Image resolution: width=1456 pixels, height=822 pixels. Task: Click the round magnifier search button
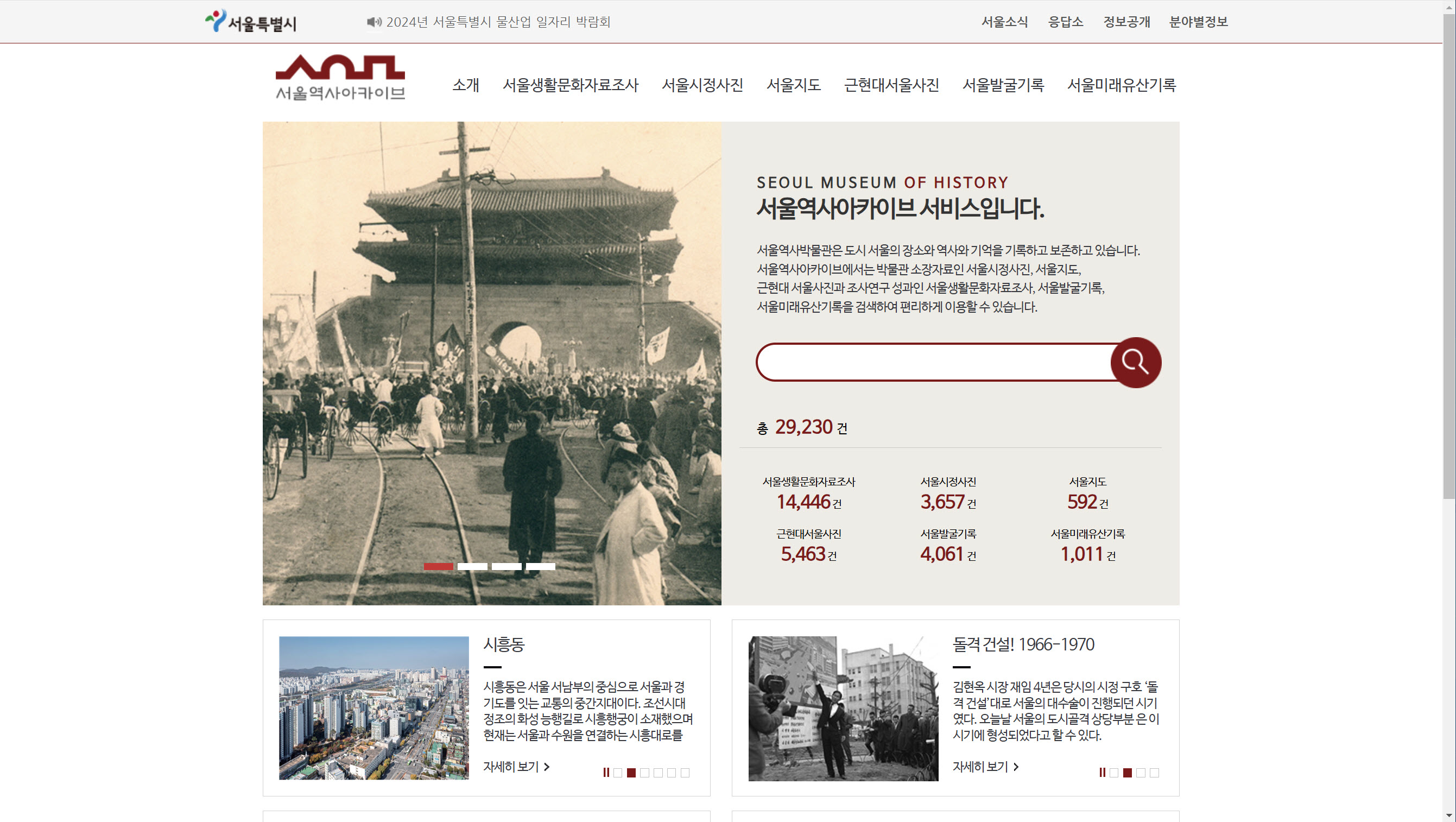[1136, 362]
